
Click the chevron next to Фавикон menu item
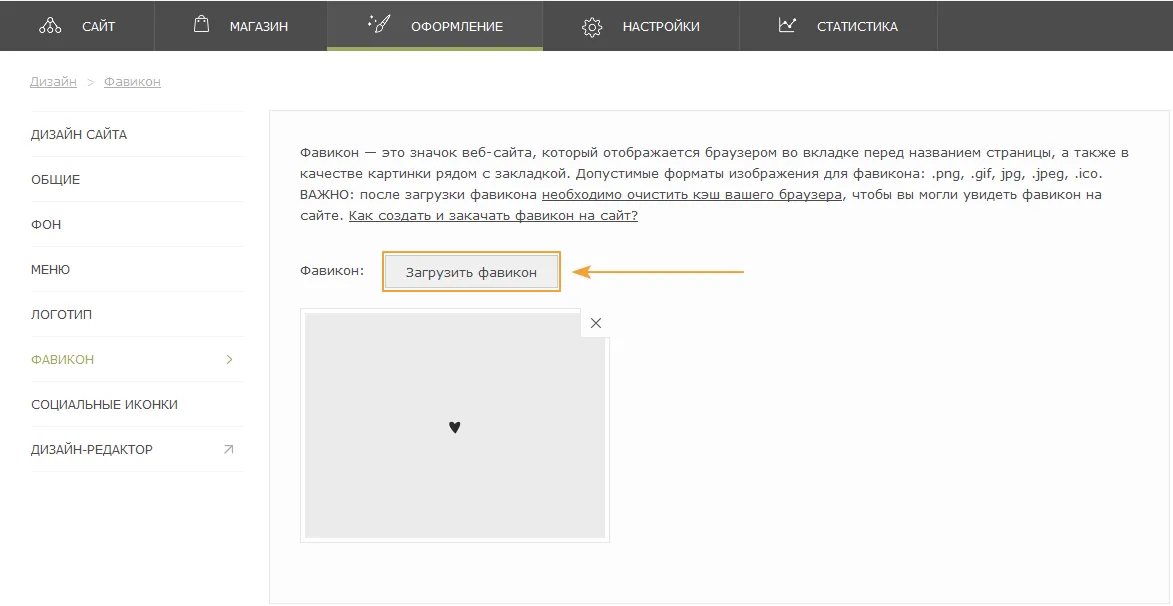[x=230, y=360]
